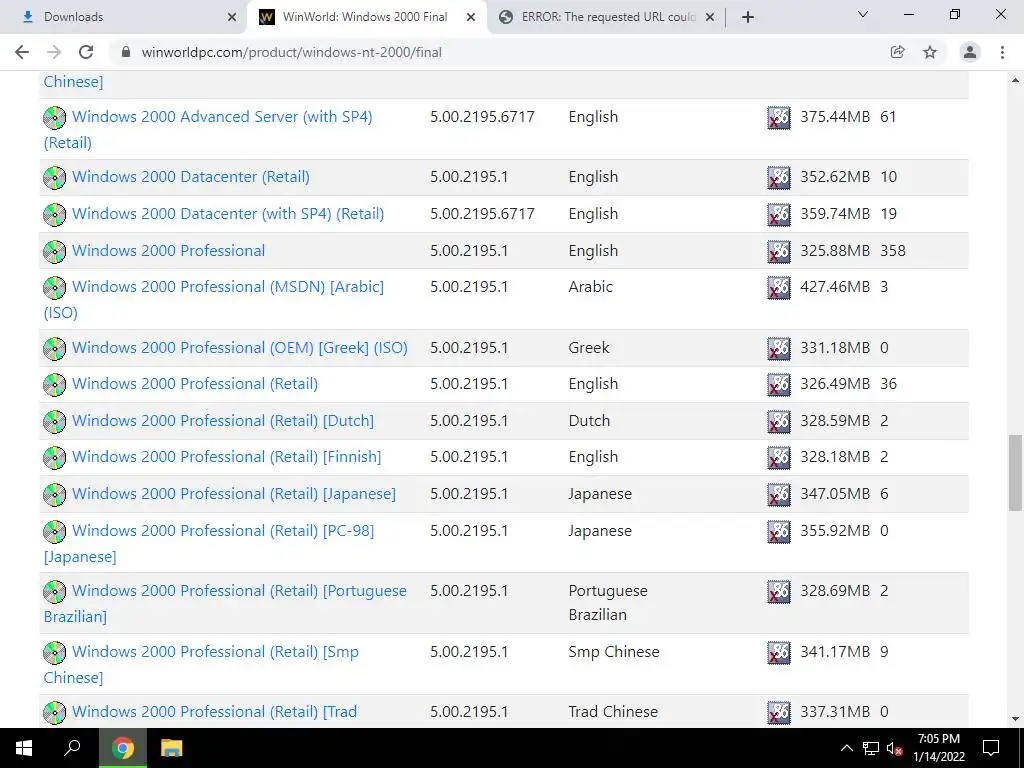This screenshot has height=768, width=1024.
Task: Open Windows 2000 Datacenter (Retail) link
Action: tap(191, 177)
